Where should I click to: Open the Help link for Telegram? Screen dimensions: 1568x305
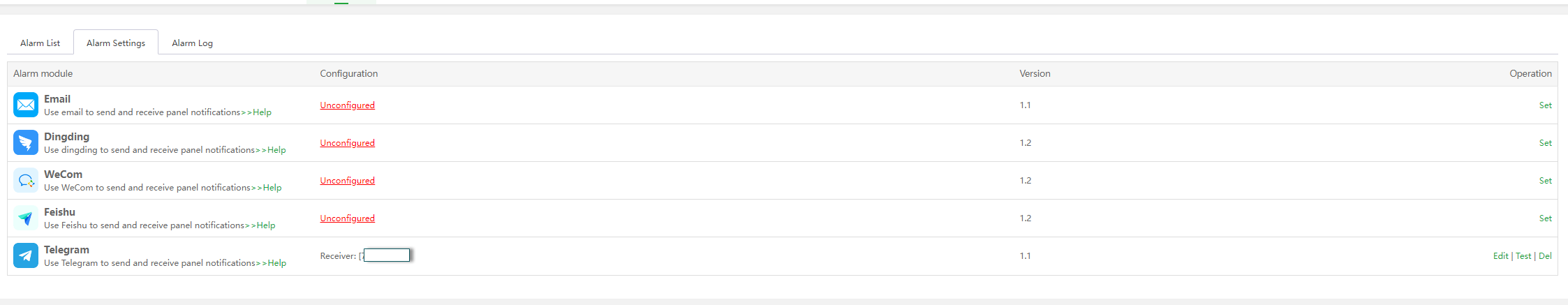point(277,263)
